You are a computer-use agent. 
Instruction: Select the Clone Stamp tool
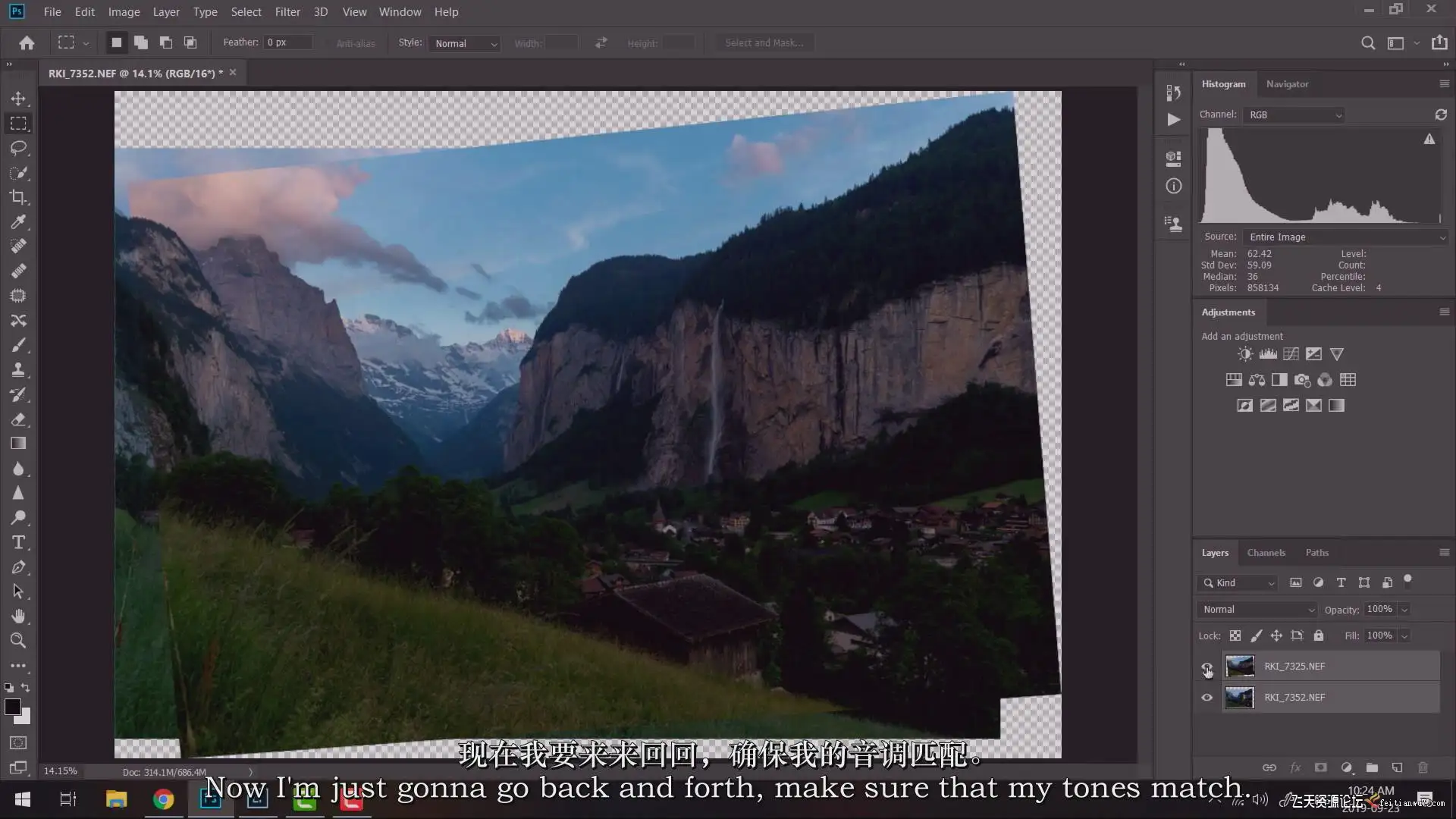point(18,369)
